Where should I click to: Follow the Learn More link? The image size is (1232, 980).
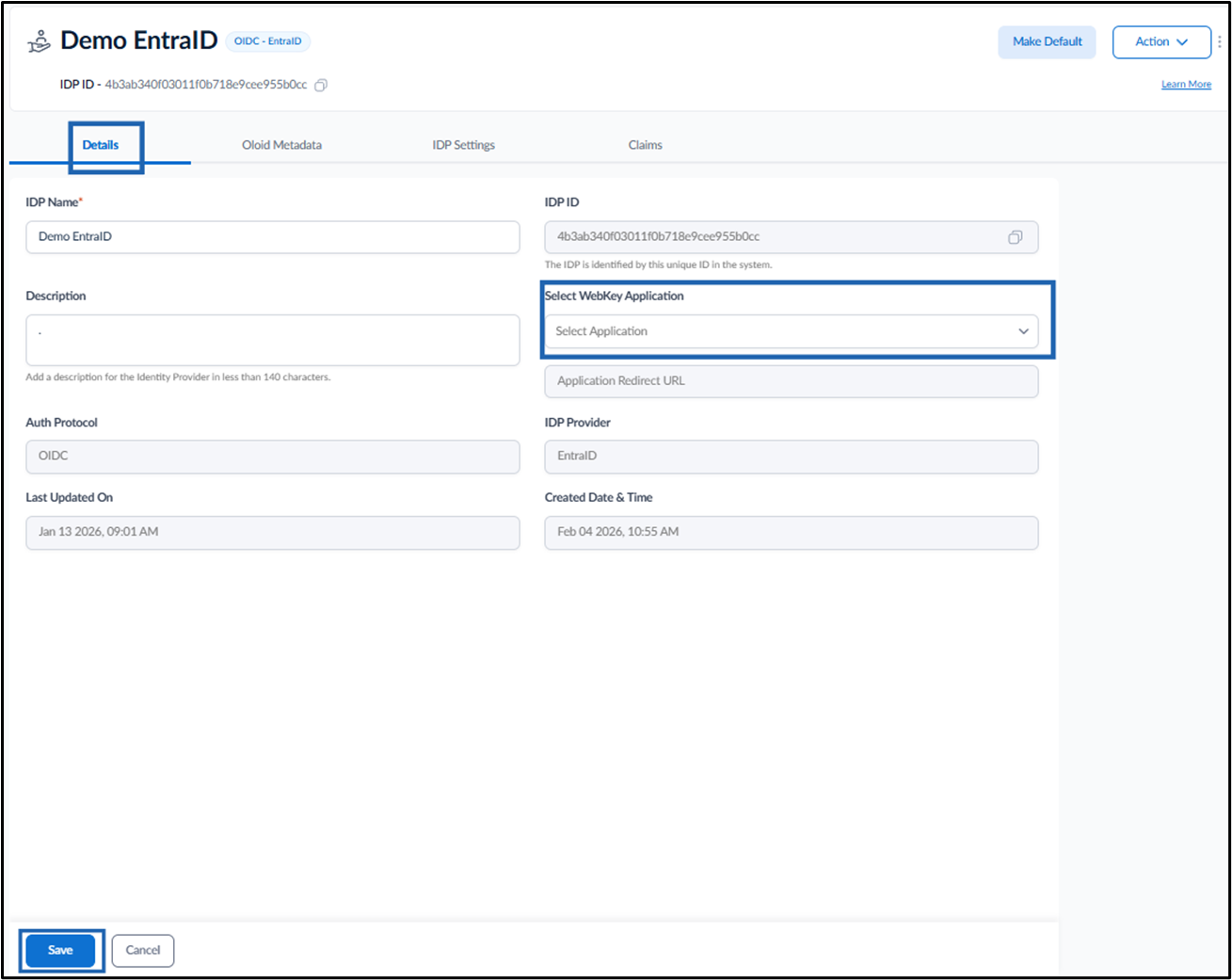1186,85
